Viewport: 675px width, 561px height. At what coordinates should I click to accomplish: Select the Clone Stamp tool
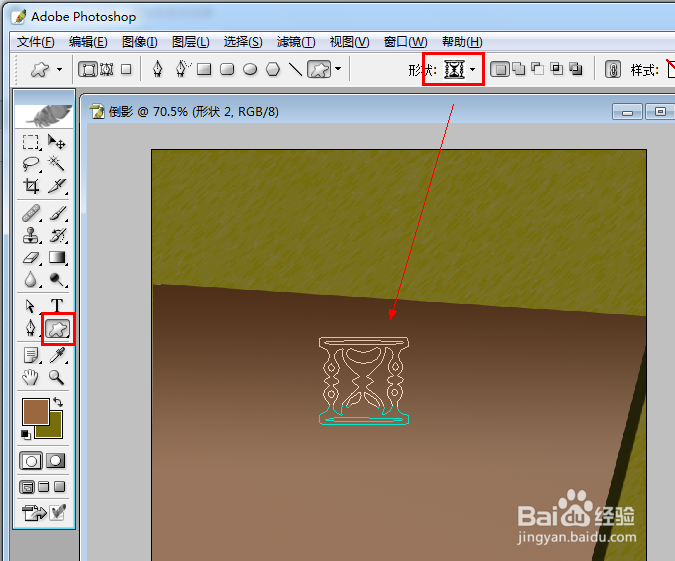point(31,236)
